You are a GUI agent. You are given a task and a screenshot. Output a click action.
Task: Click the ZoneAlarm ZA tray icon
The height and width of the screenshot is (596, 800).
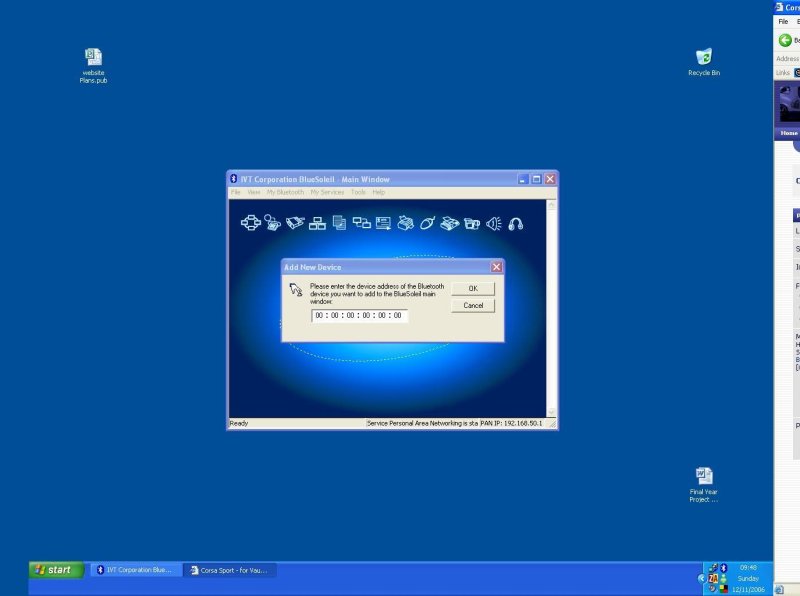713,578
